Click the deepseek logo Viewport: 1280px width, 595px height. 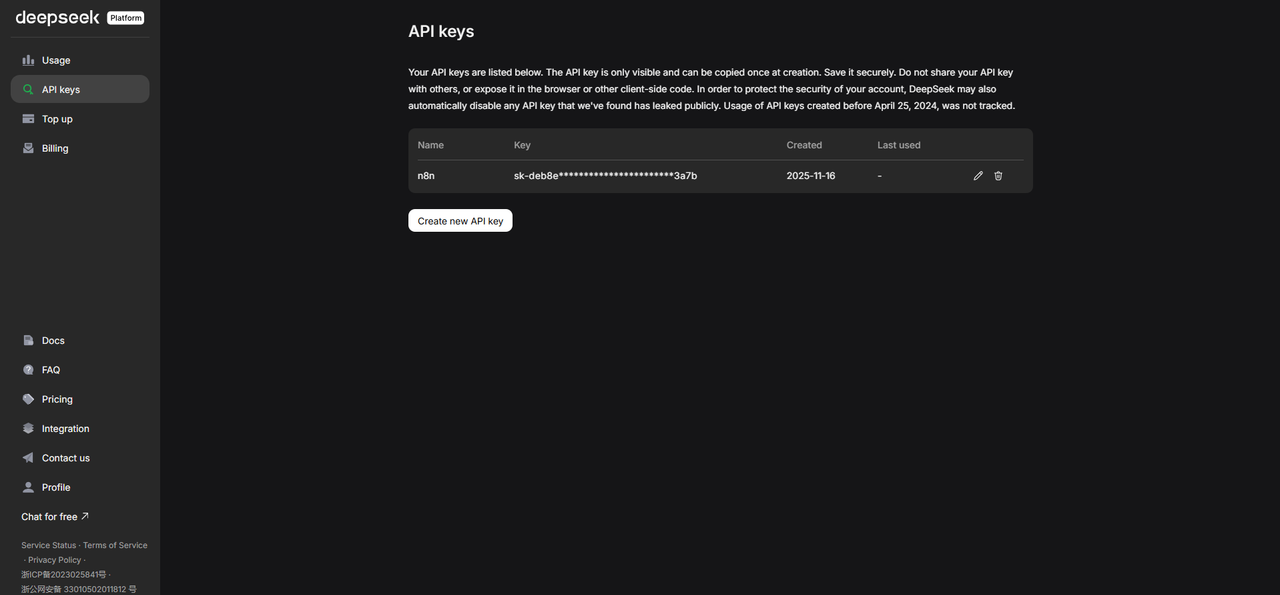pyautogui.click(x=57, y=18)
